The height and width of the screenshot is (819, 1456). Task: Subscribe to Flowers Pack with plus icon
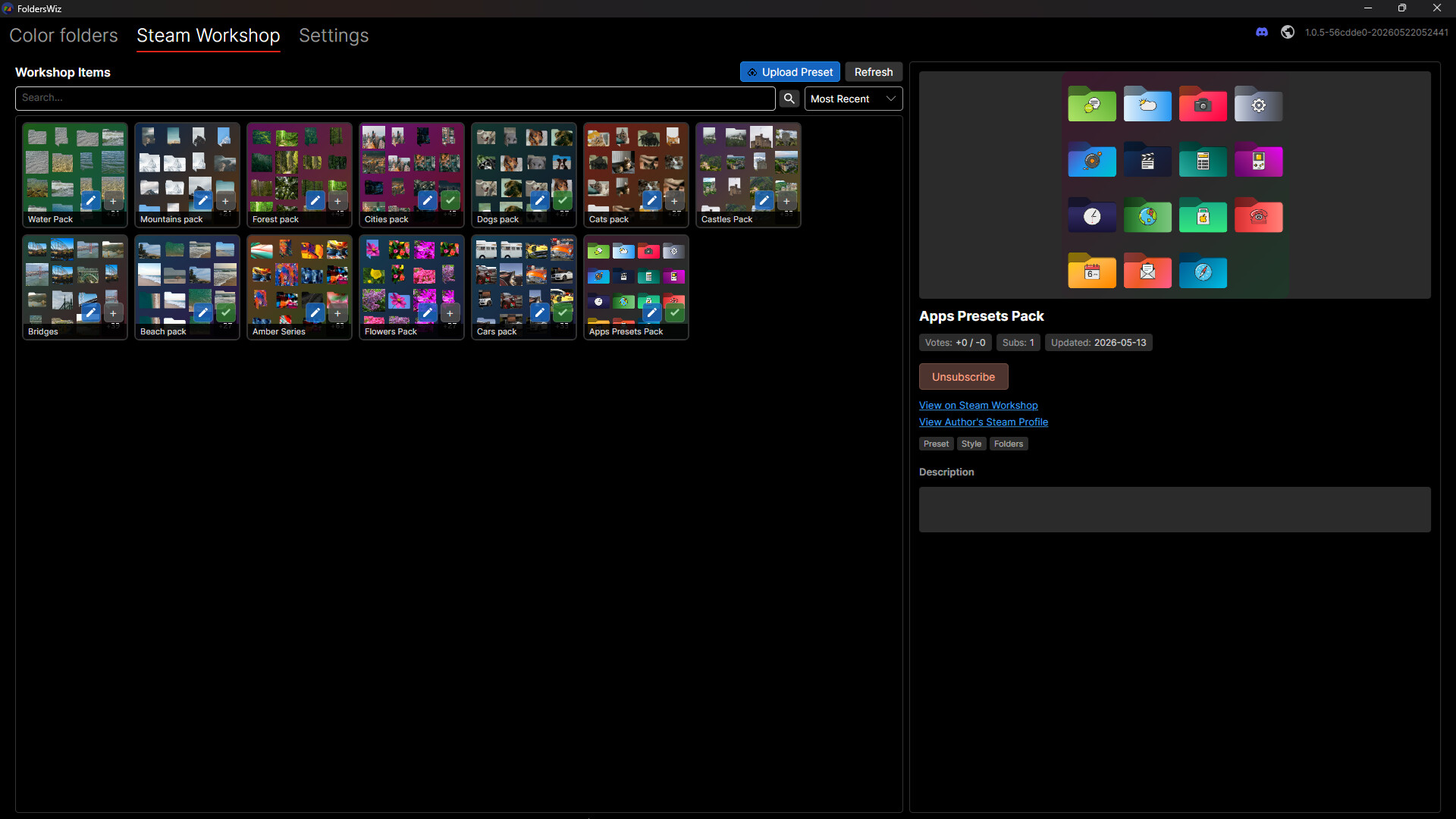point(450,313)
